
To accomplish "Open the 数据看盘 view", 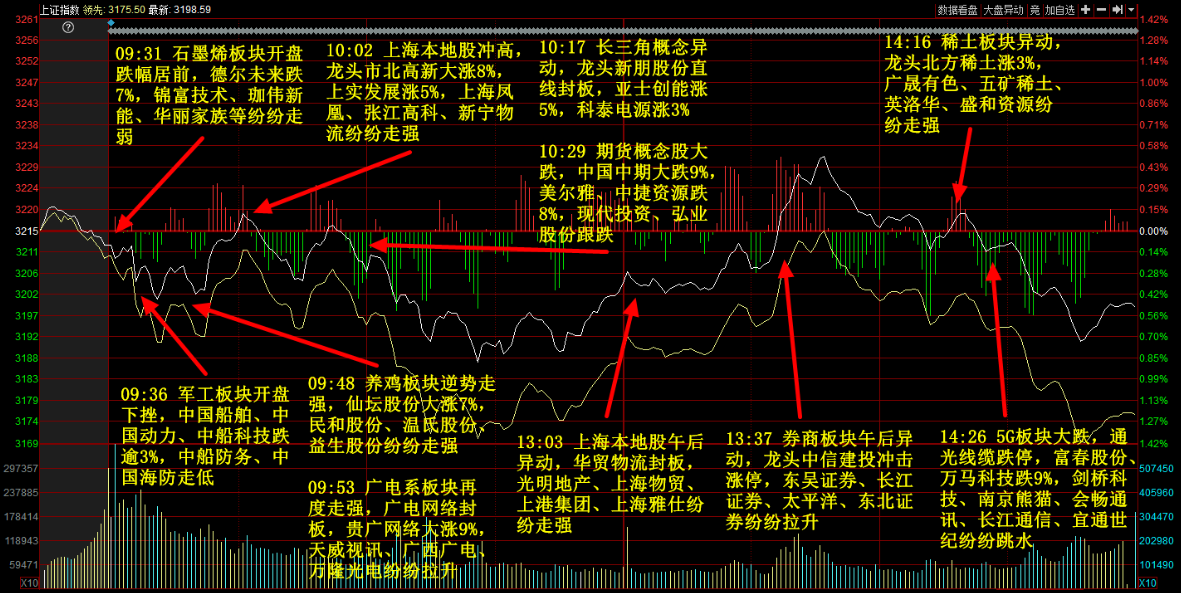I will pyautogui.click(x=957, y=10).
